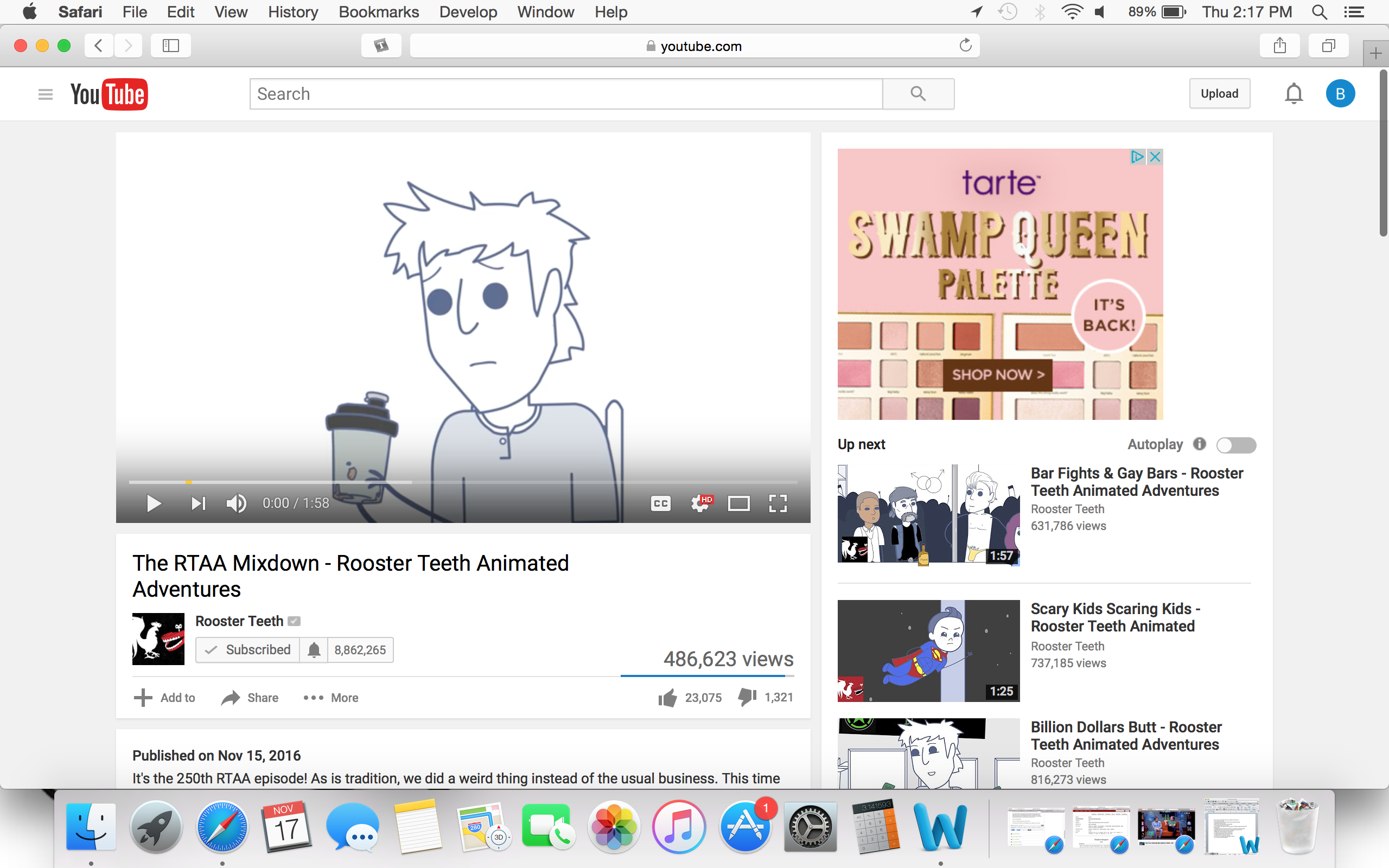Switch to theater mode
Image resolution: width=1389 pixels, height=868 pixels.
tap(738, 503)
